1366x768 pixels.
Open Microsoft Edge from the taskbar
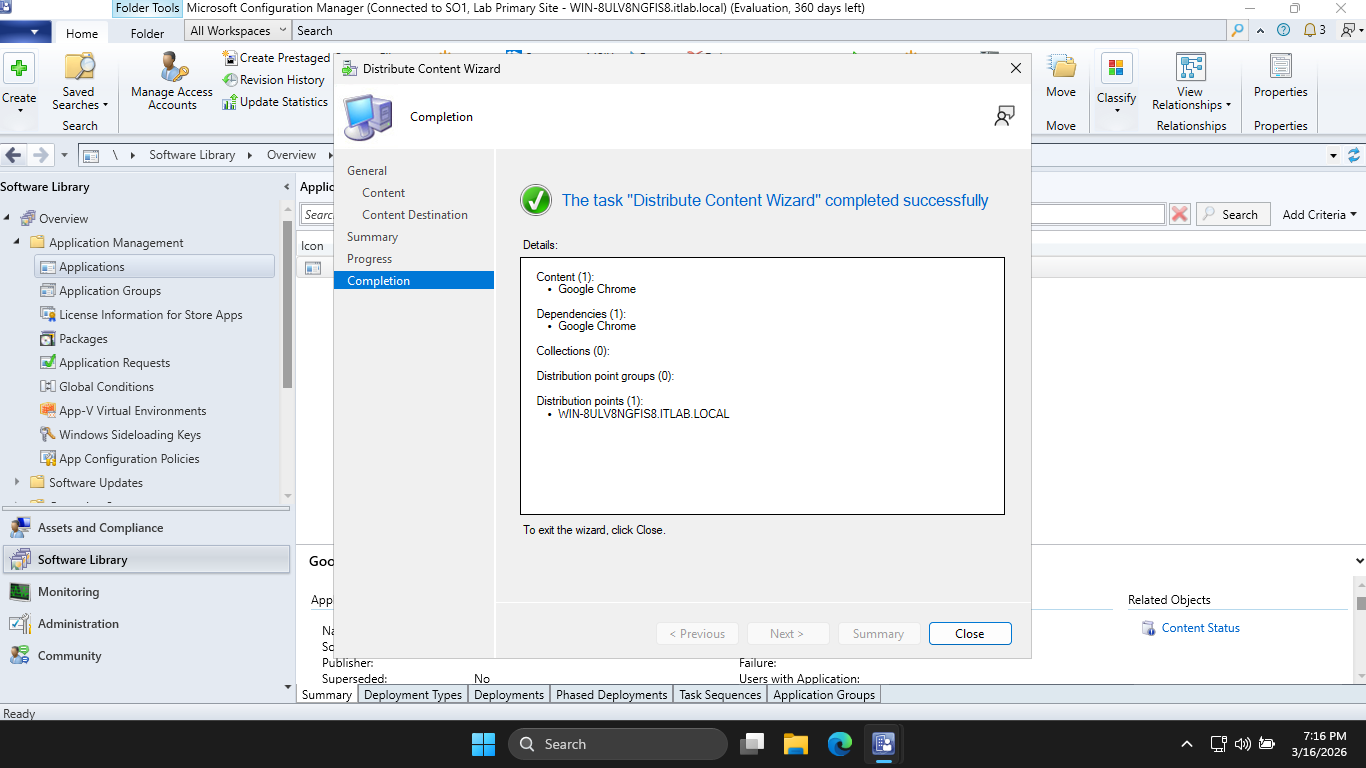point(839,744)
